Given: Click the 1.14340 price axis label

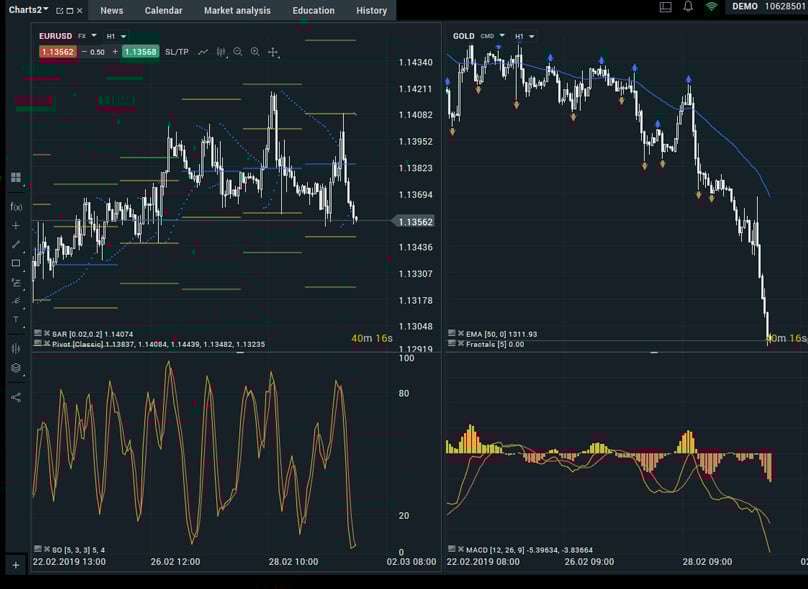Looking at the screenshot, I should tap(416, 62).
